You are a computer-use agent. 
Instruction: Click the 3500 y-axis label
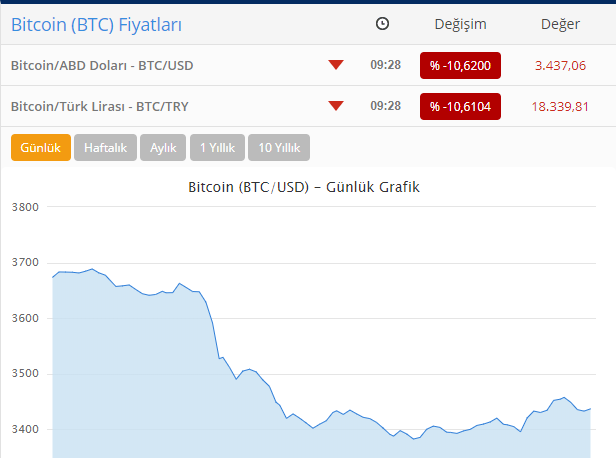(25, 373)
